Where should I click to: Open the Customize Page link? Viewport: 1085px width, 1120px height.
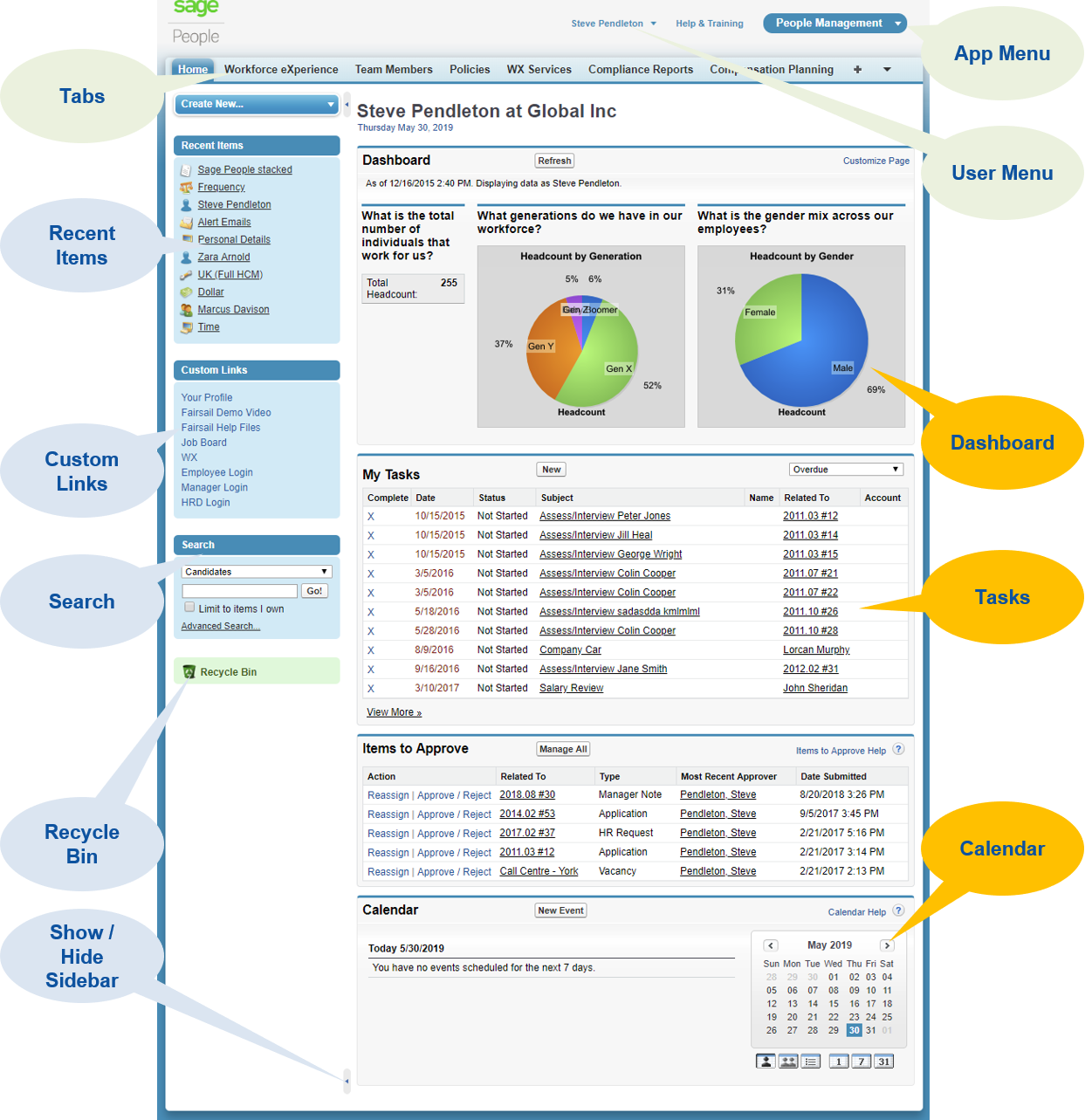[x=876, y=161]
